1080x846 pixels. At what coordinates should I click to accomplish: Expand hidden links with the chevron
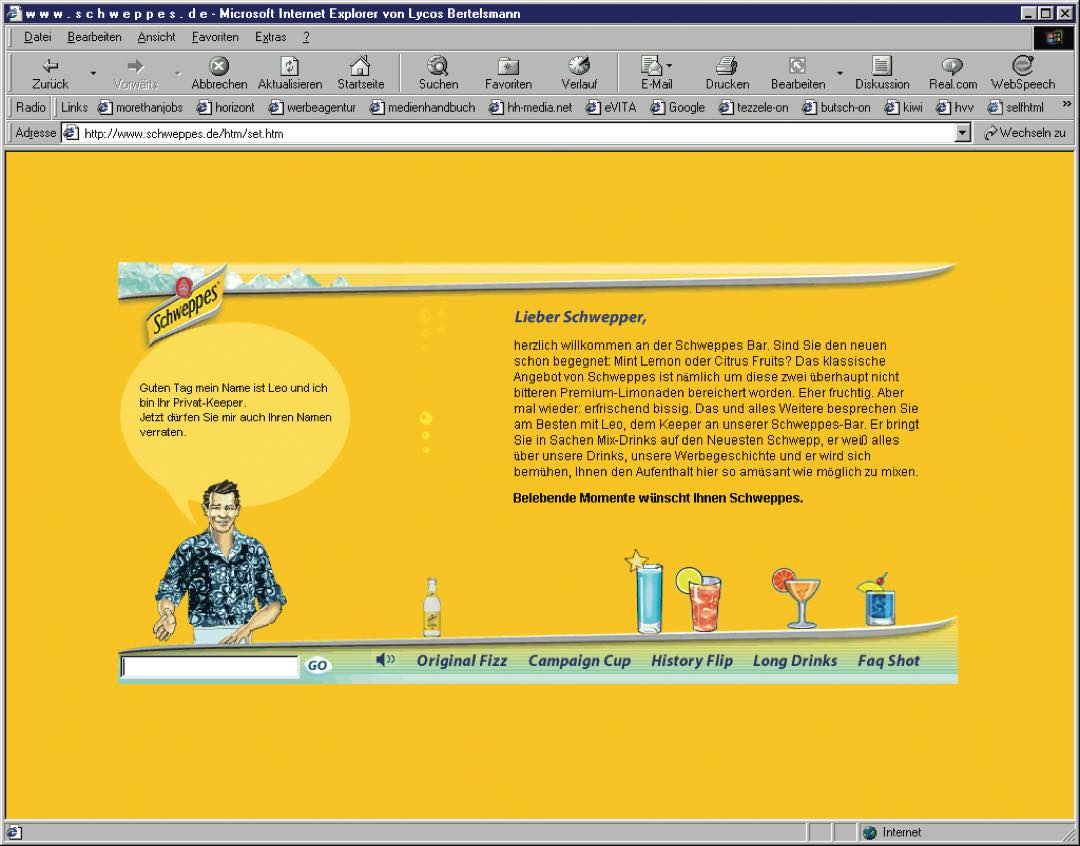click(x=1066, y=105)
